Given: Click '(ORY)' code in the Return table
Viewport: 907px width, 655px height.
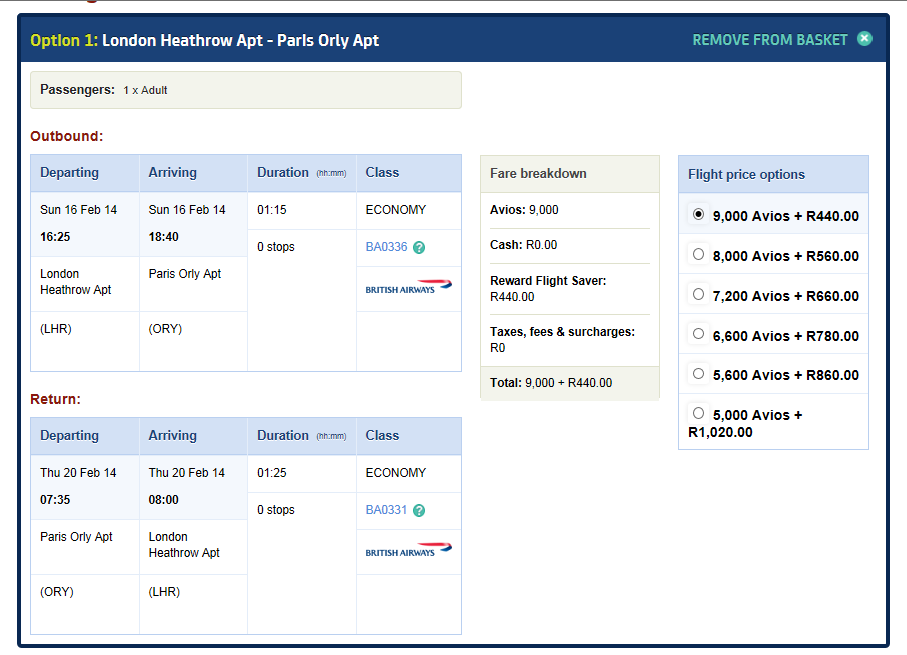Looking at the screenshot, I should 57,592.
